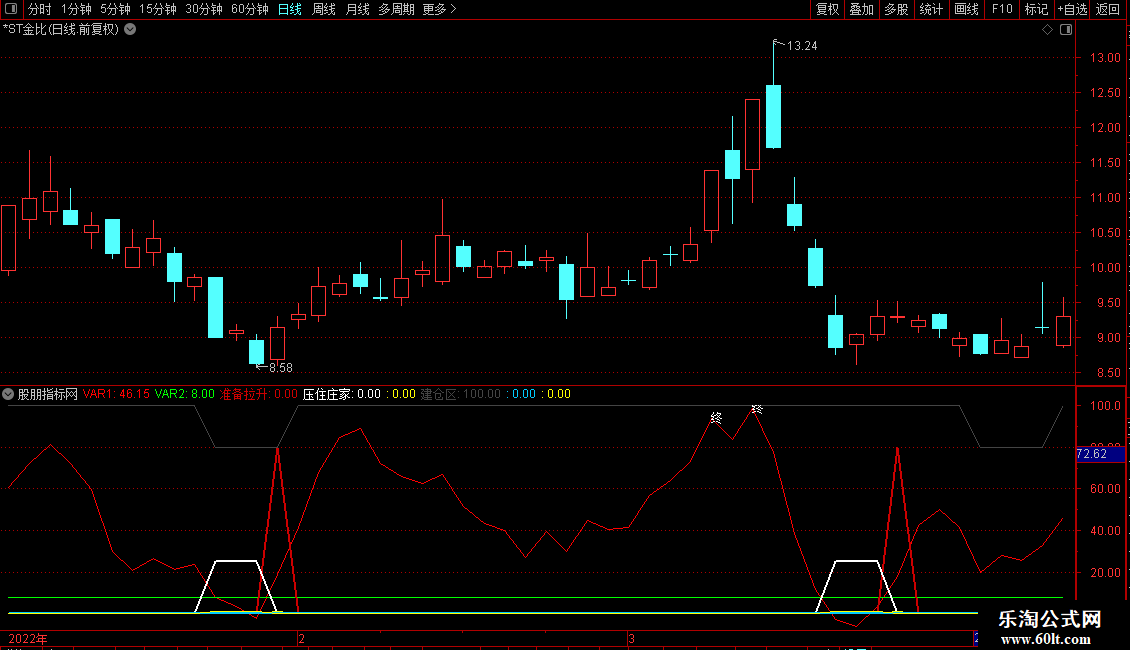Viewport: 1130px width, 650px height.
Task: Expand the 更多 periods menu
Action: pos(439,9)
